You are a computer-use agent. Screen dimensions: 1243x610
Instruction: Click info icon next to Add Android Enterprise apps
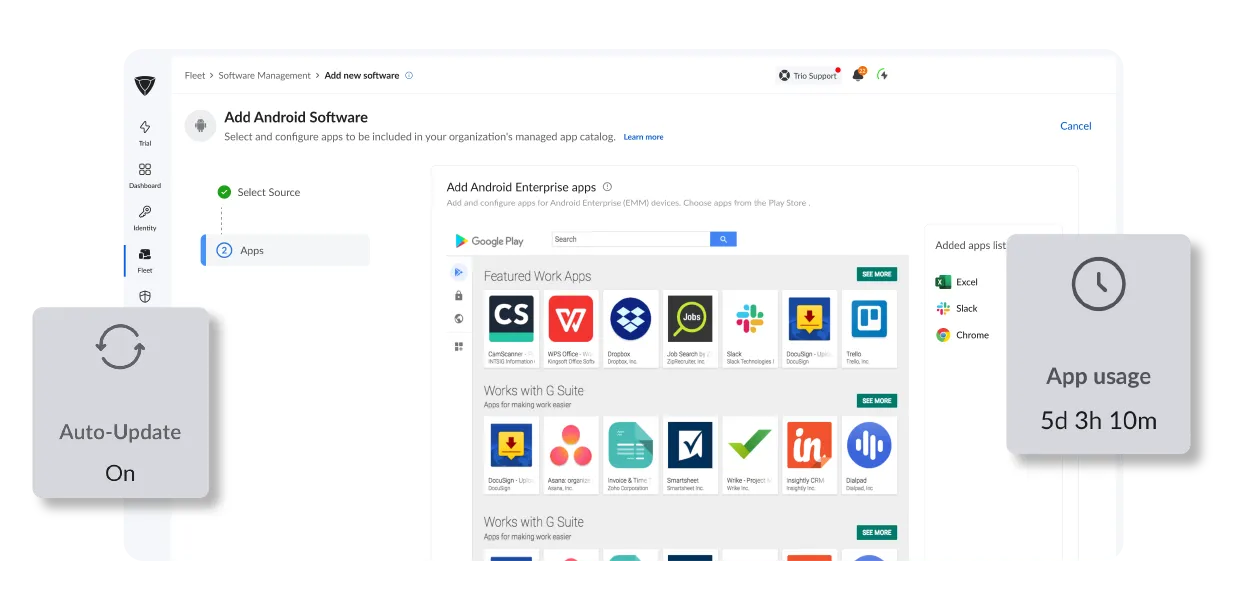click(607, 187)
